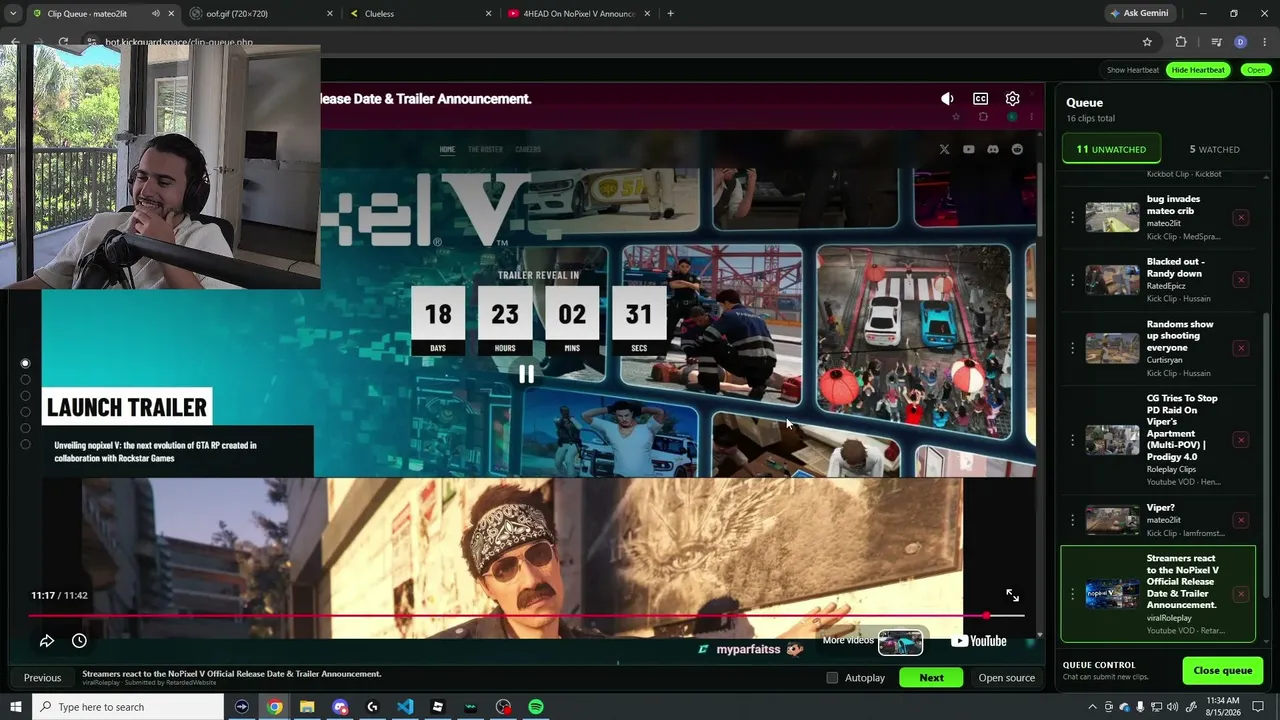Viewport: 1280px width, 720px height.
Task: Remove 'Blacked out - Randy down' clip
Action: pos(1241,280)
